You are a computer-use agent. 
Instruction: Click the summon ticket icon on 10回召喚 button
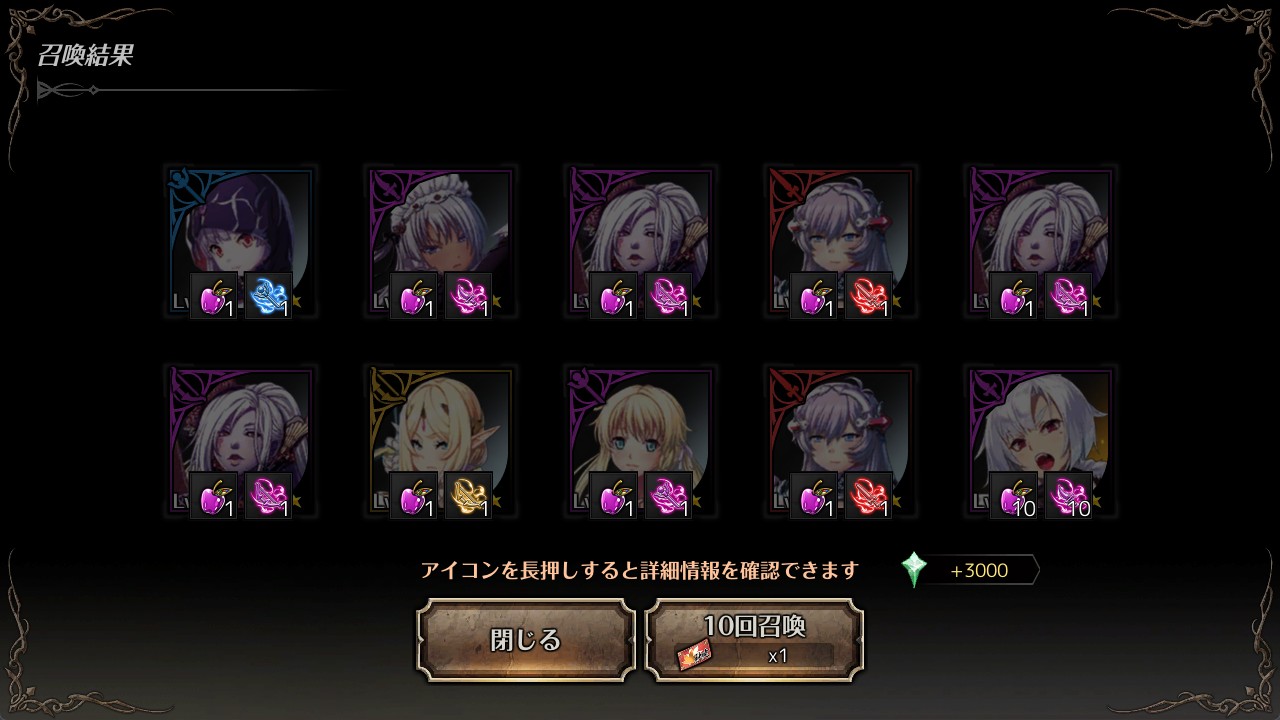693,656
